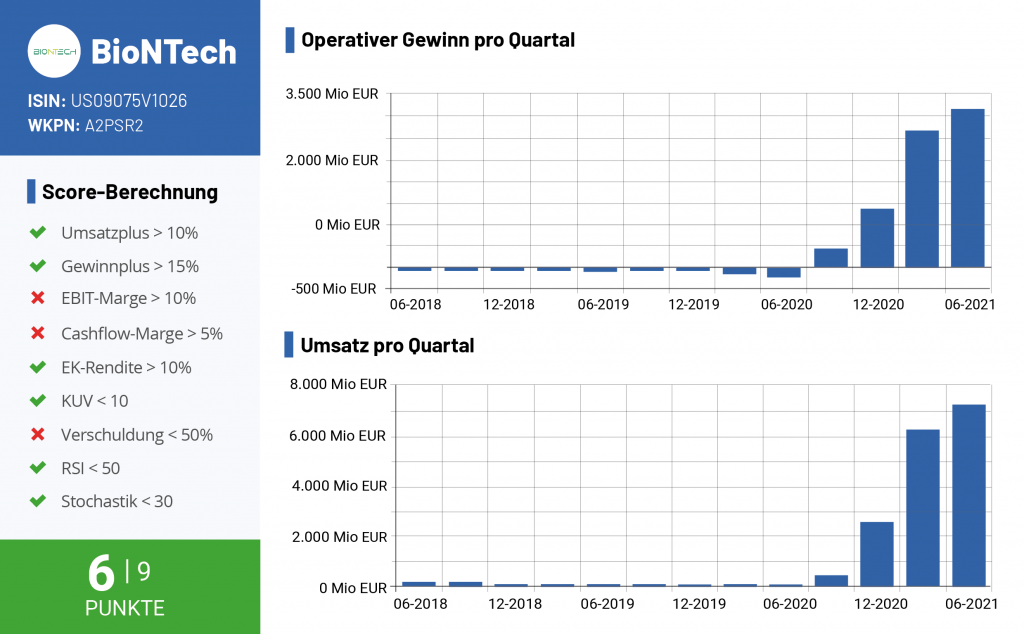Select the 12-2020 bar in the Umsatz chart
Screen dimensions: 1024x634
tap(877, 554)
